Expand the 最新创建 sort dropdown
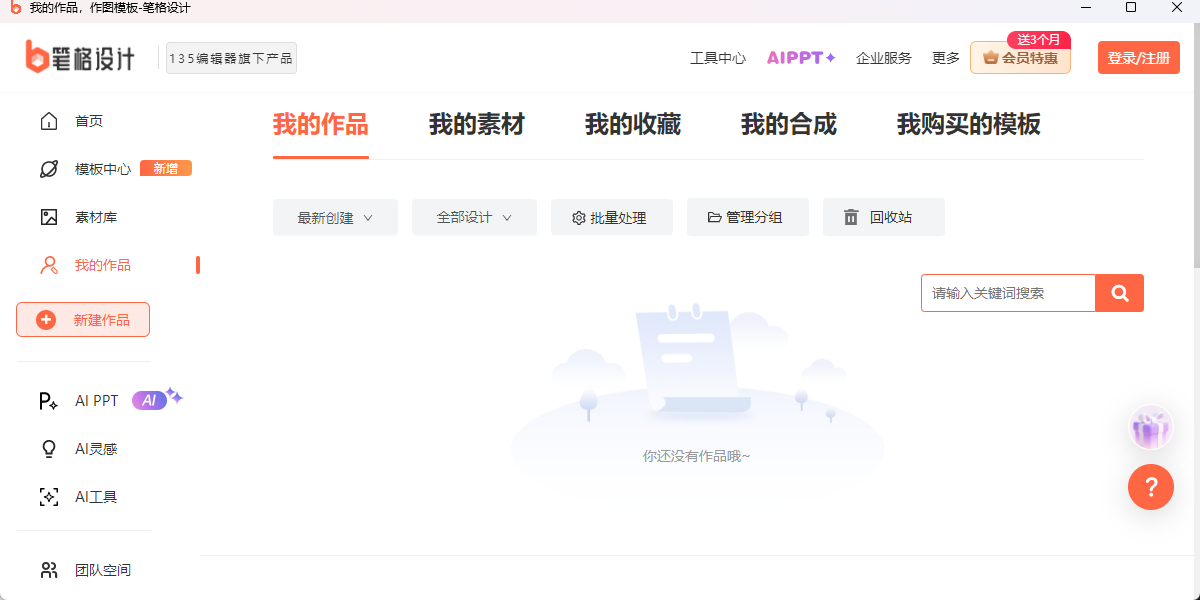This screenshot has width=1200, height=600. [335, 217]
